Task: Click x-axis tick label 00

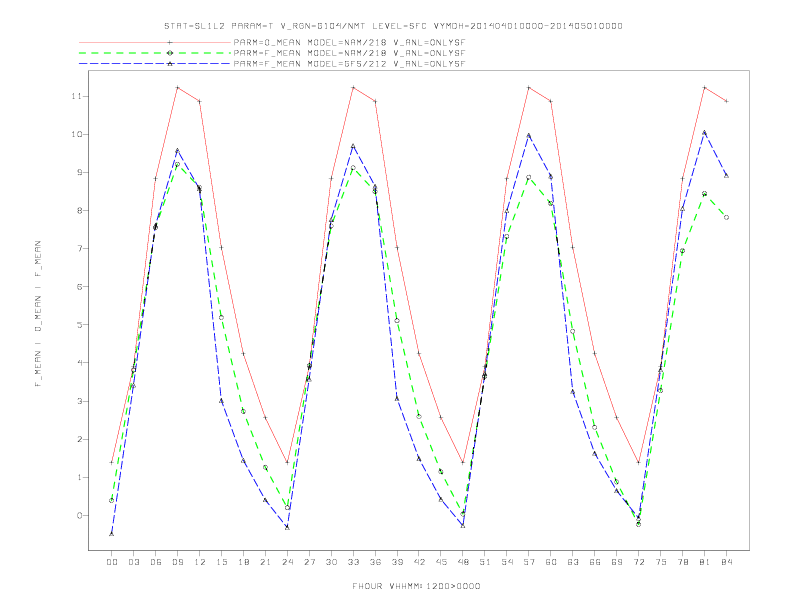Action: (112, 562)
